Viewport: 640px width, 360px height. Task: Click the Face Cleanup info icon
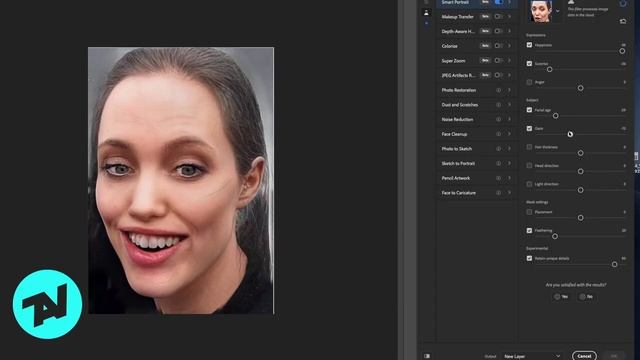click(498, 134)
